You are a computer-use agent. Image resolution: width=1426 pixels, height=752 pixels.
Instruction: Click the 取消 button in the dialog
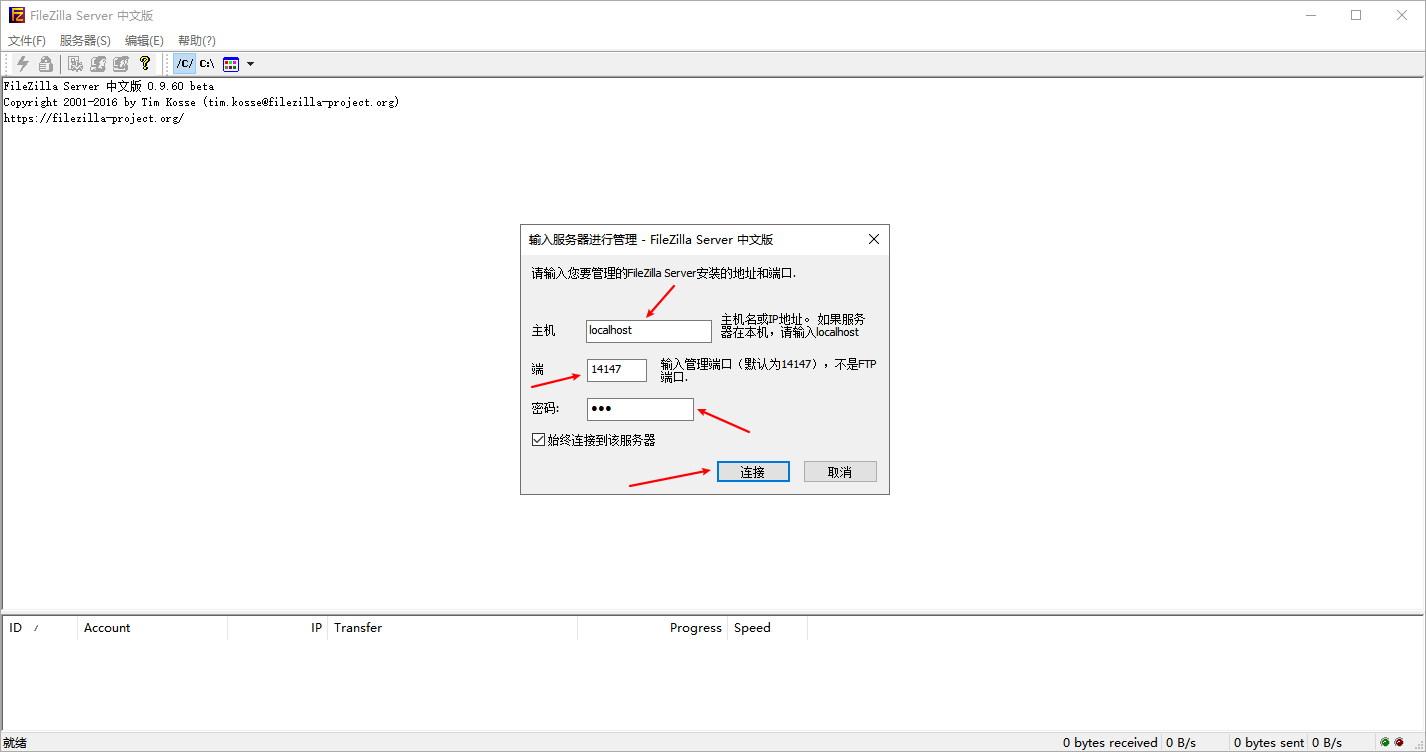840,471
